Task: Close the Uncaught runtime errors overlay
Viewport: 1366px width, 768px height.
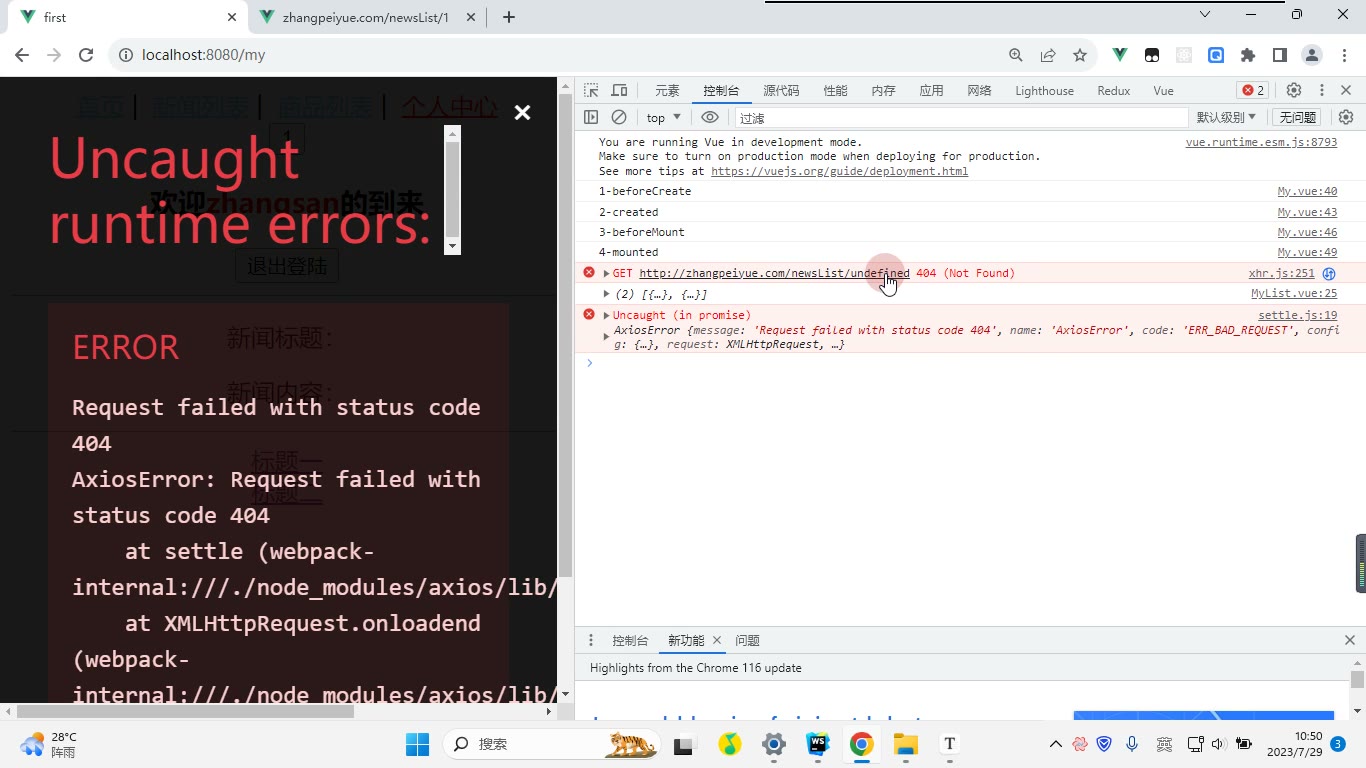Action: pos(522,113)
